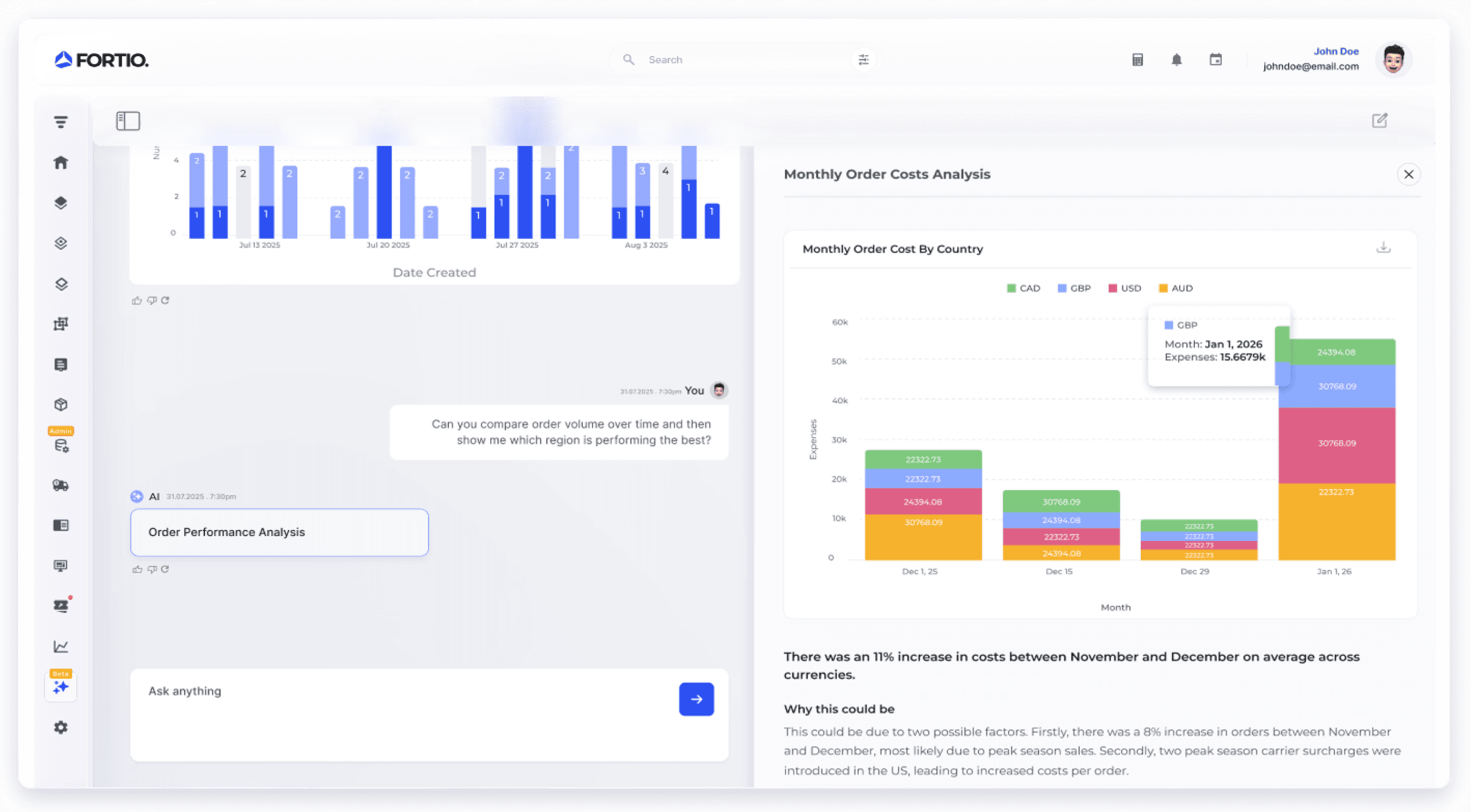Open the notifications bell
Screen dimensions: 1471x812
pos(1176,60)
